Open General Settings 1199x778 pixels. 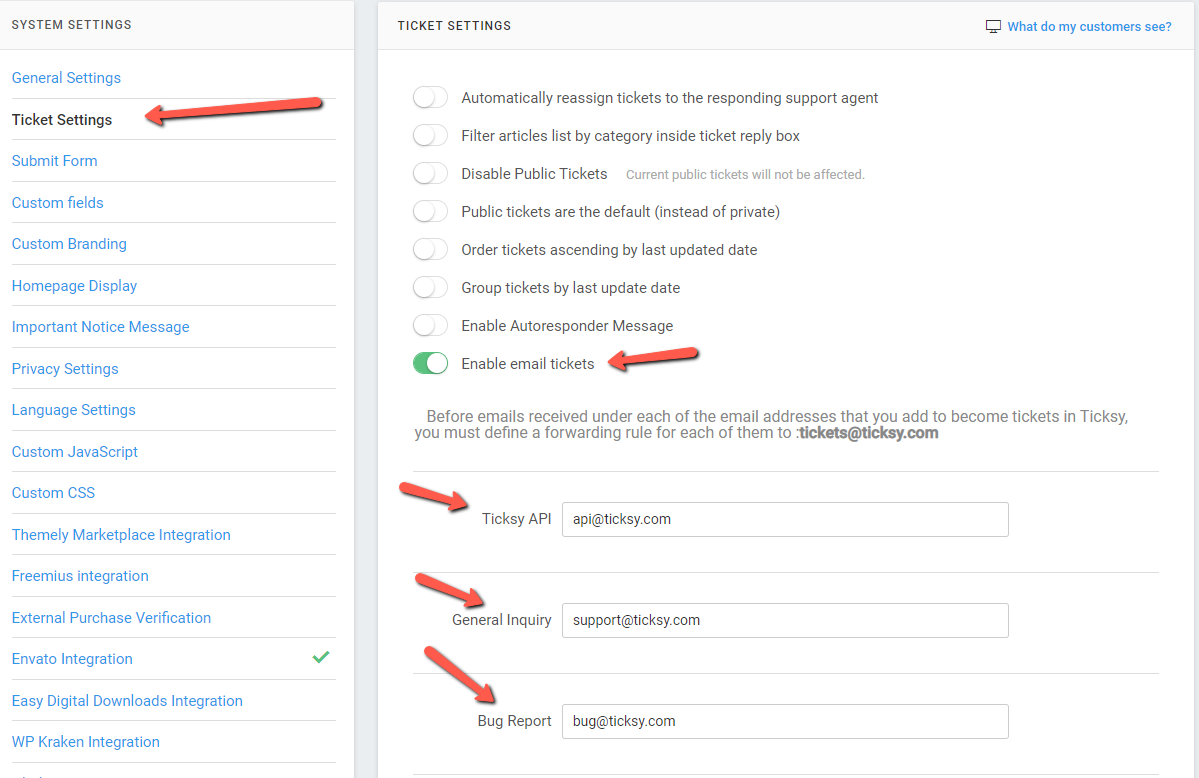(x=66, y=77)
